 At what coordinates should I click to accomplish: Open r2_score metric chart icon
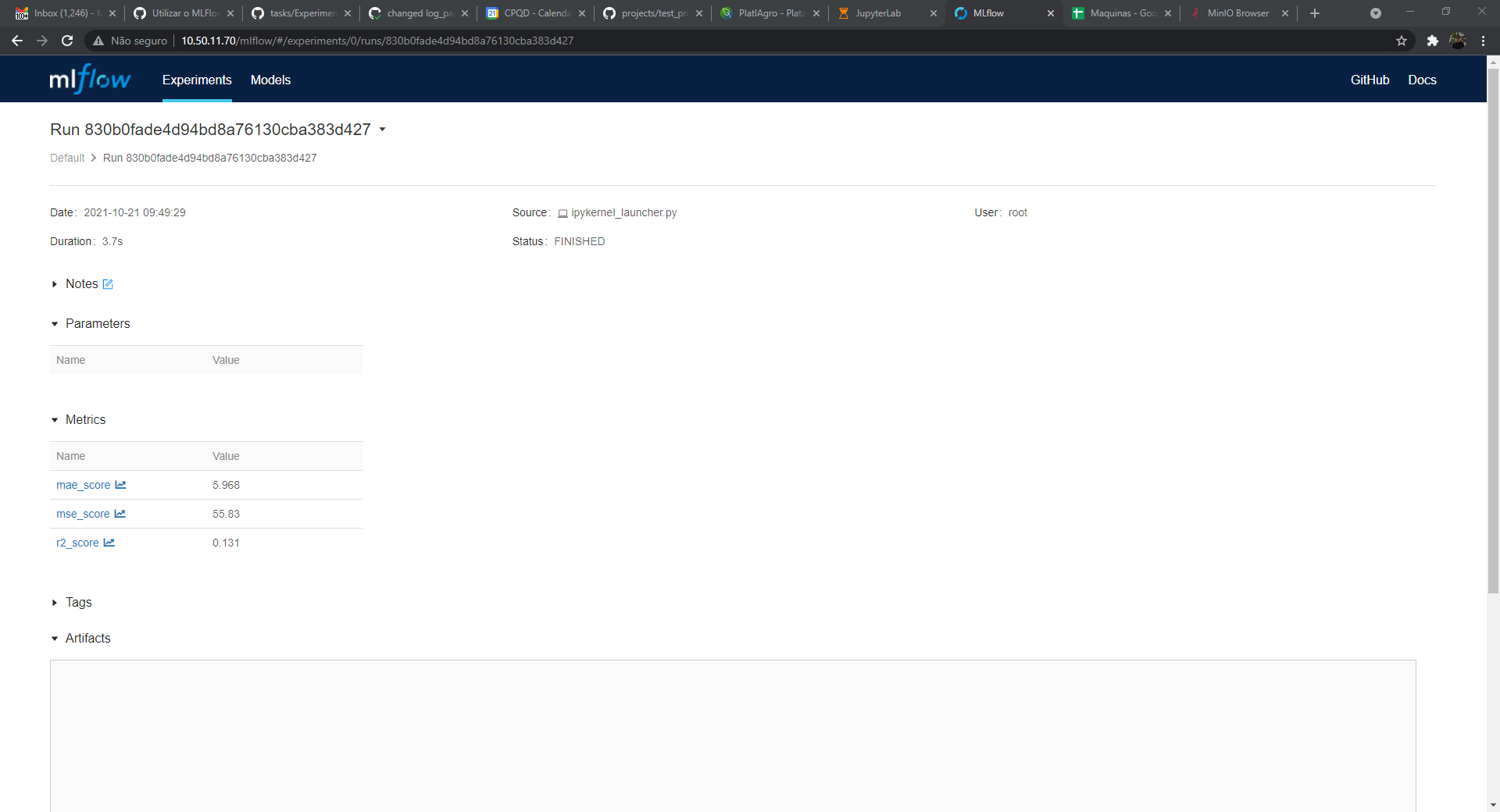click(109, 543)
